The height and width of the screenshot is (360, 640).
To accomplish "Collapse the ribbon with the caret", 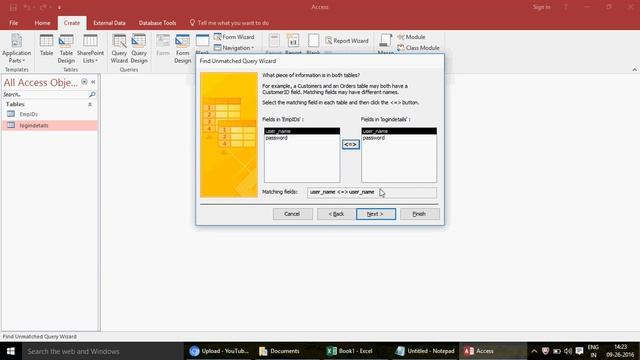I will pyautogui.click(x=634, y=70).
